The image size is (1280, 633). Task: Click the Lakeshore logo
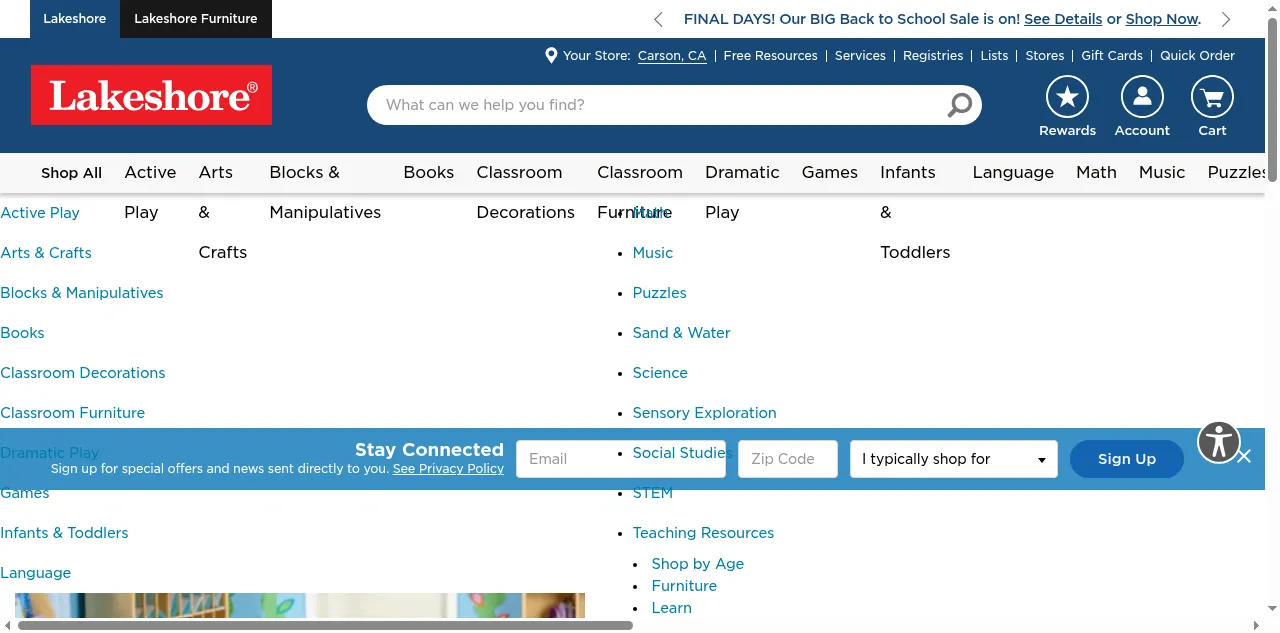tap(151, 96)
